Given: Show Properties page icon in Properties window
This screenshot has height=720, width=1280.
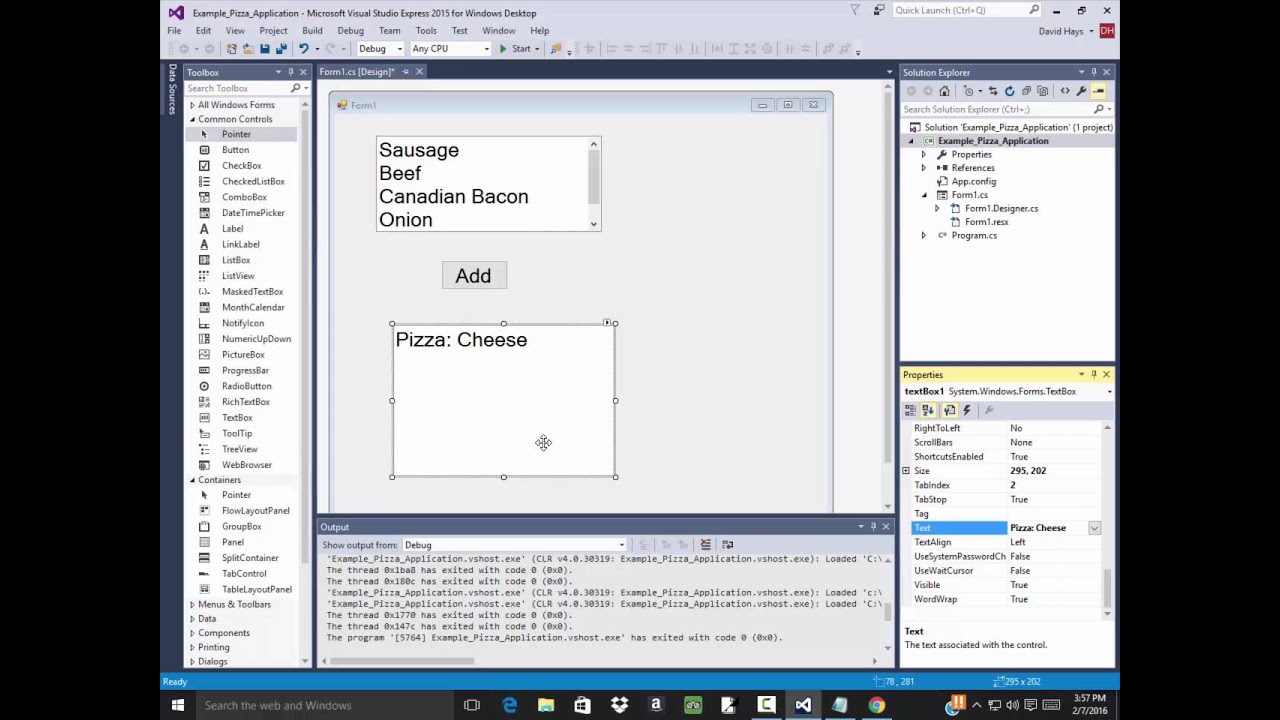Looking at the screenshot, I should (950, 410).
